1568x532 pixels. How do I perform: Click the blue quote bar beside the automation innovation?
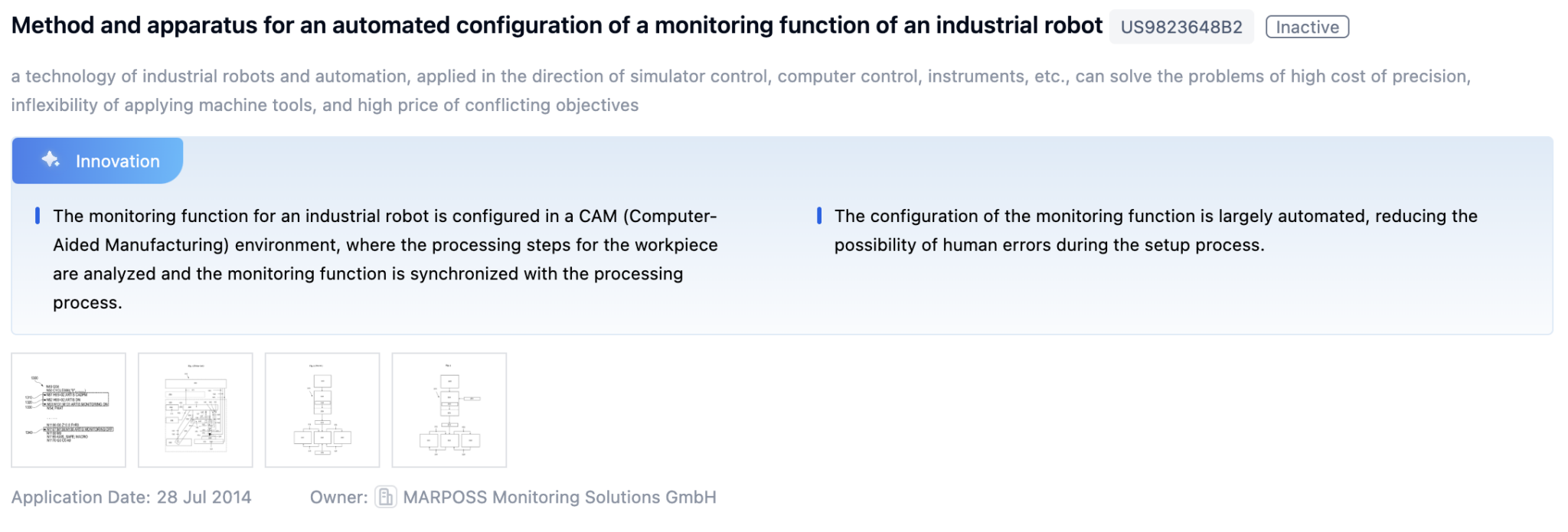point(820,217)
